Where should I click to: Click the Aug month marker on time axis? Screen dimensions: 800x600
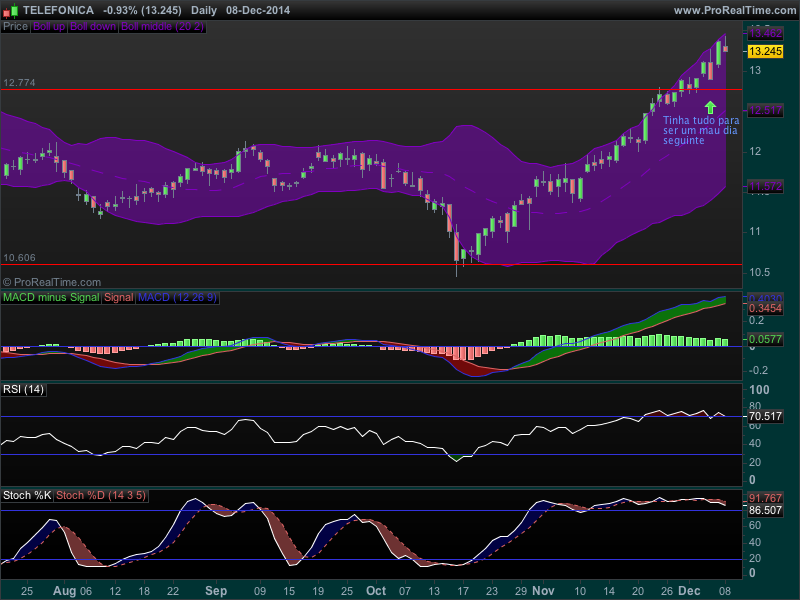pyautogui.click(x=63, y=591)
